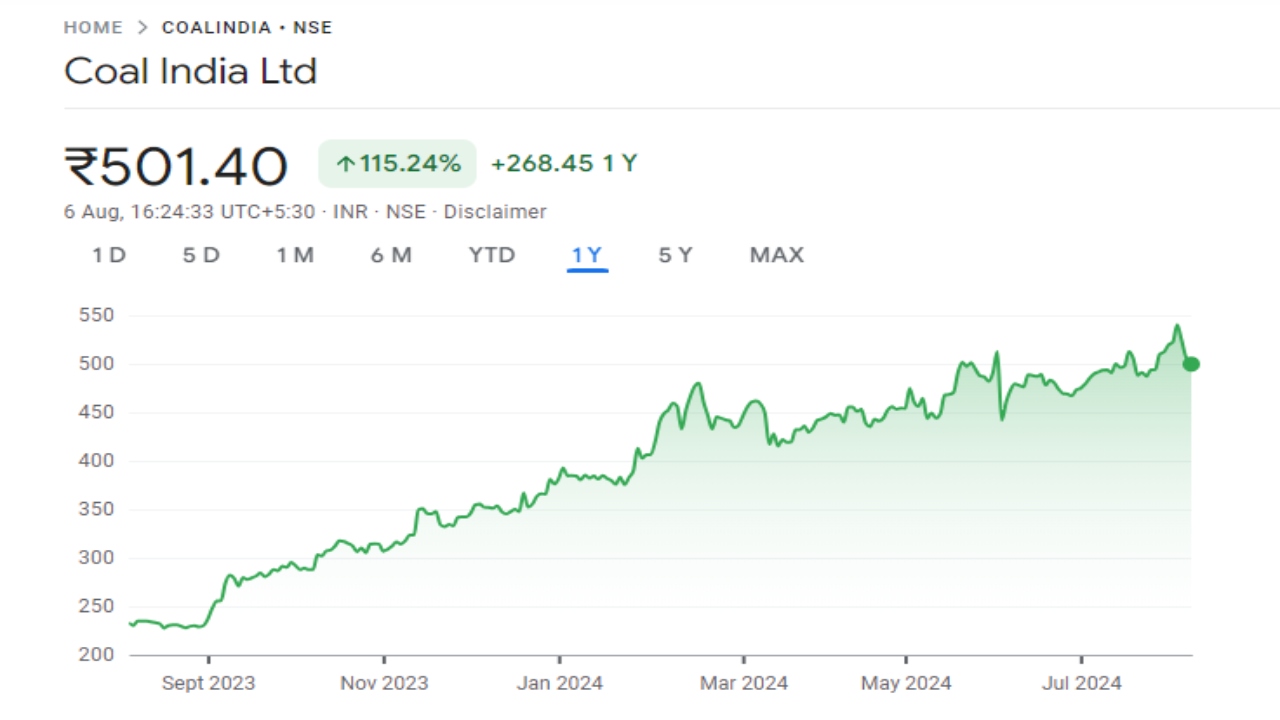Switch to the 1 M range tab
1280x720 pixels.
point(295,255)
